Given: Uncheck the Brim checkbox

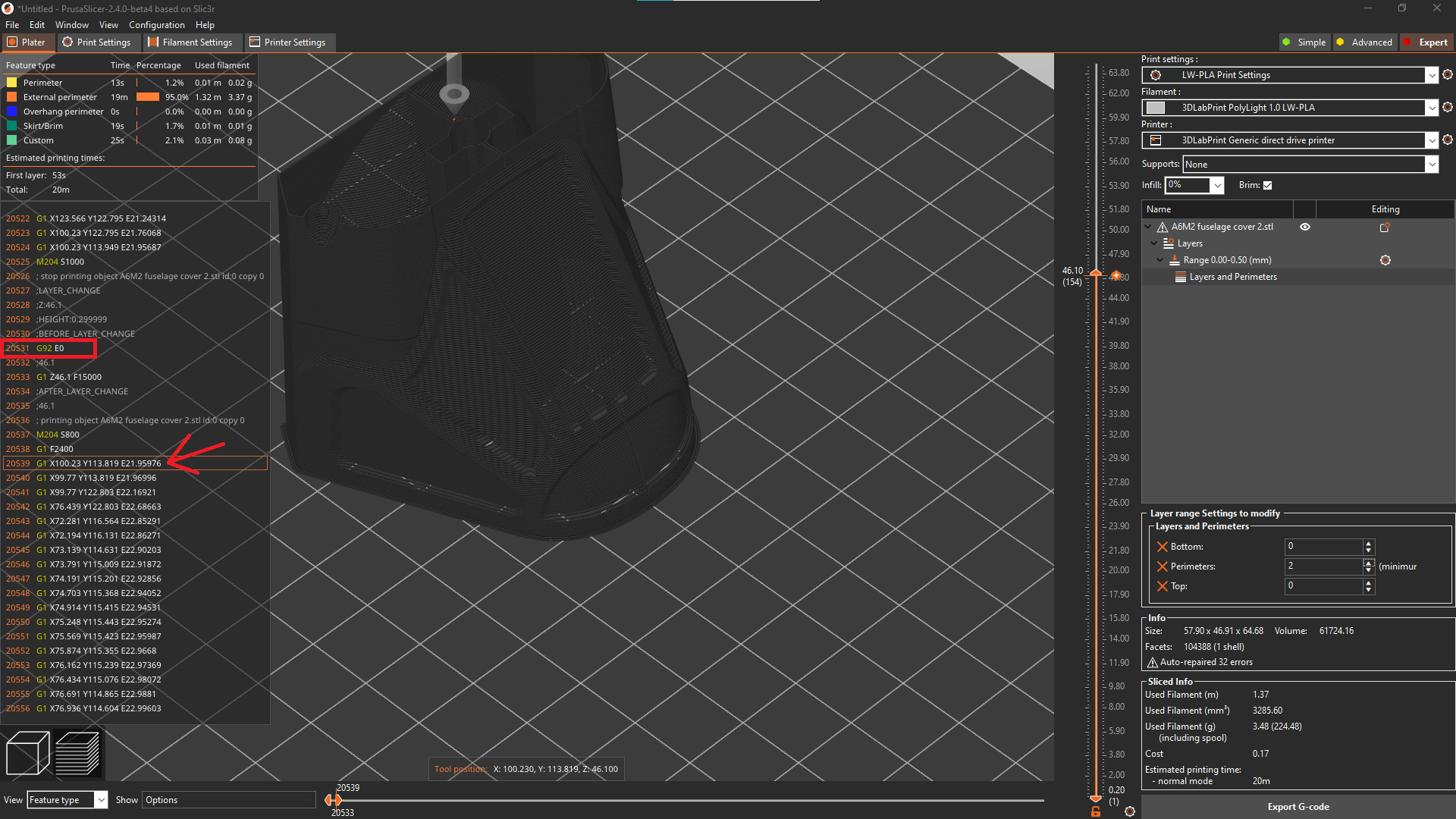Looking at the screenshot, I should 1268,185.
